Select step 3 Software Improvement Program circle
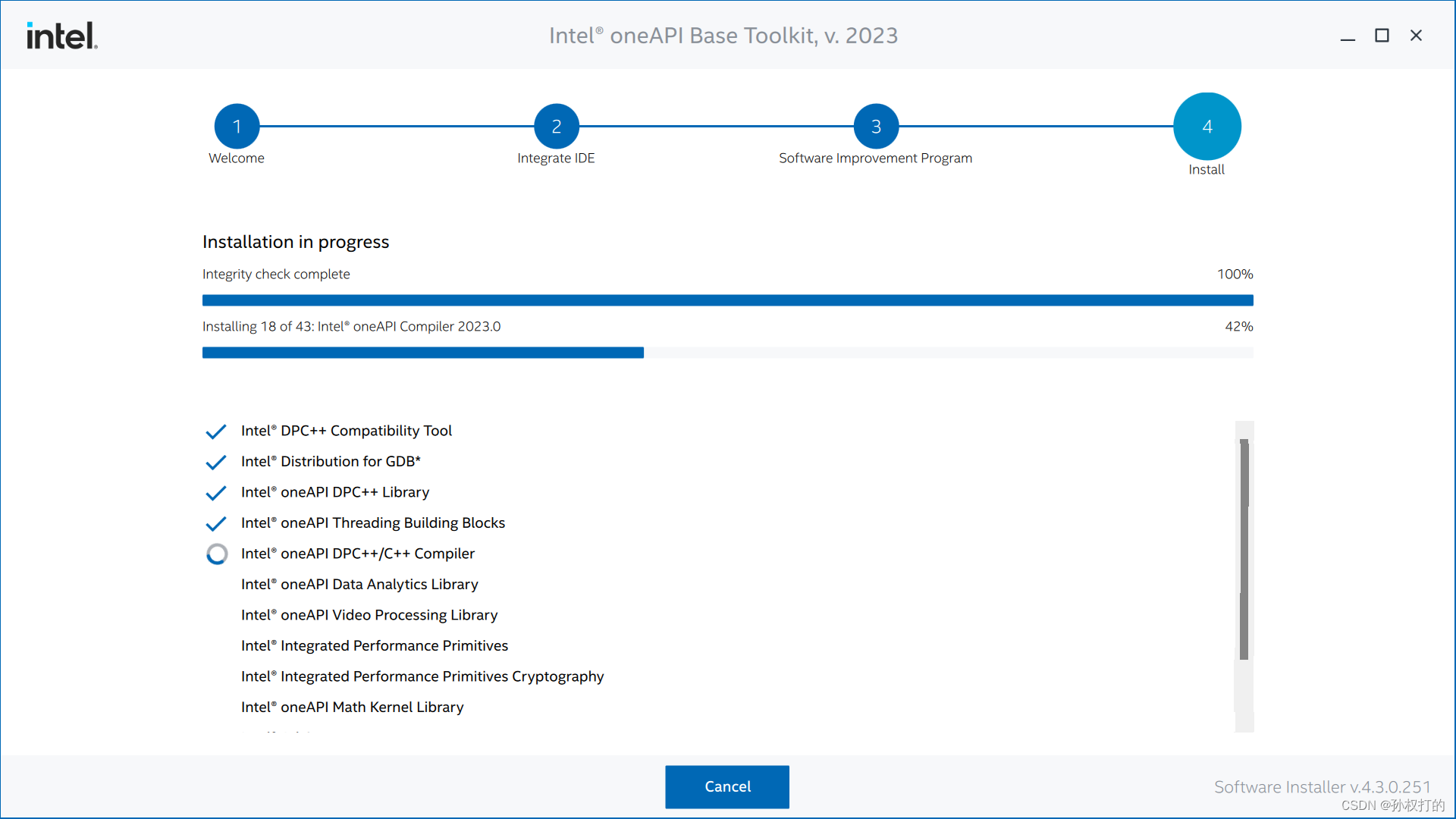1456x819 pixels. [876, 126]
